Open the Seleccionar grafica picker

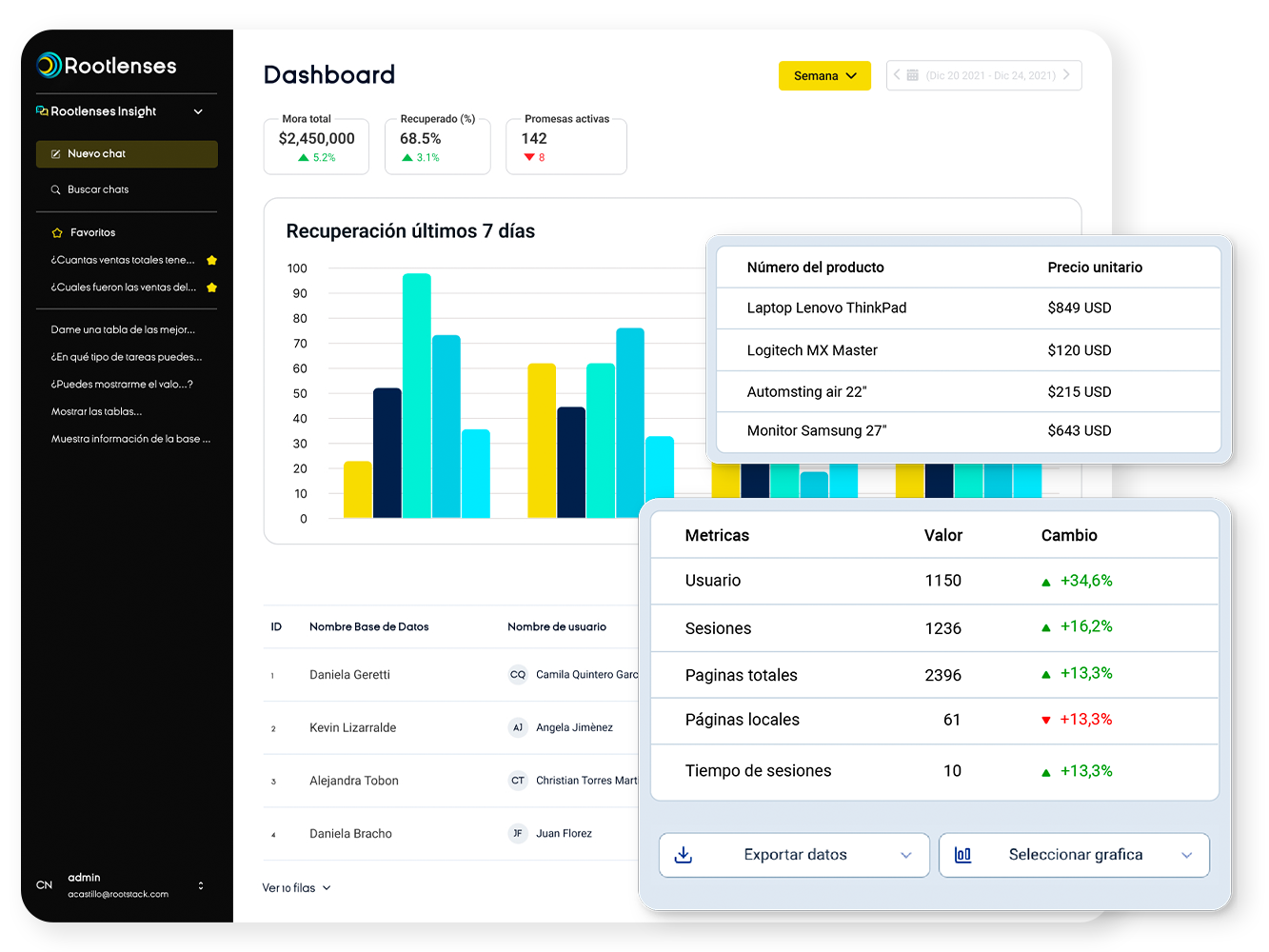click(x=1074, y=855)
